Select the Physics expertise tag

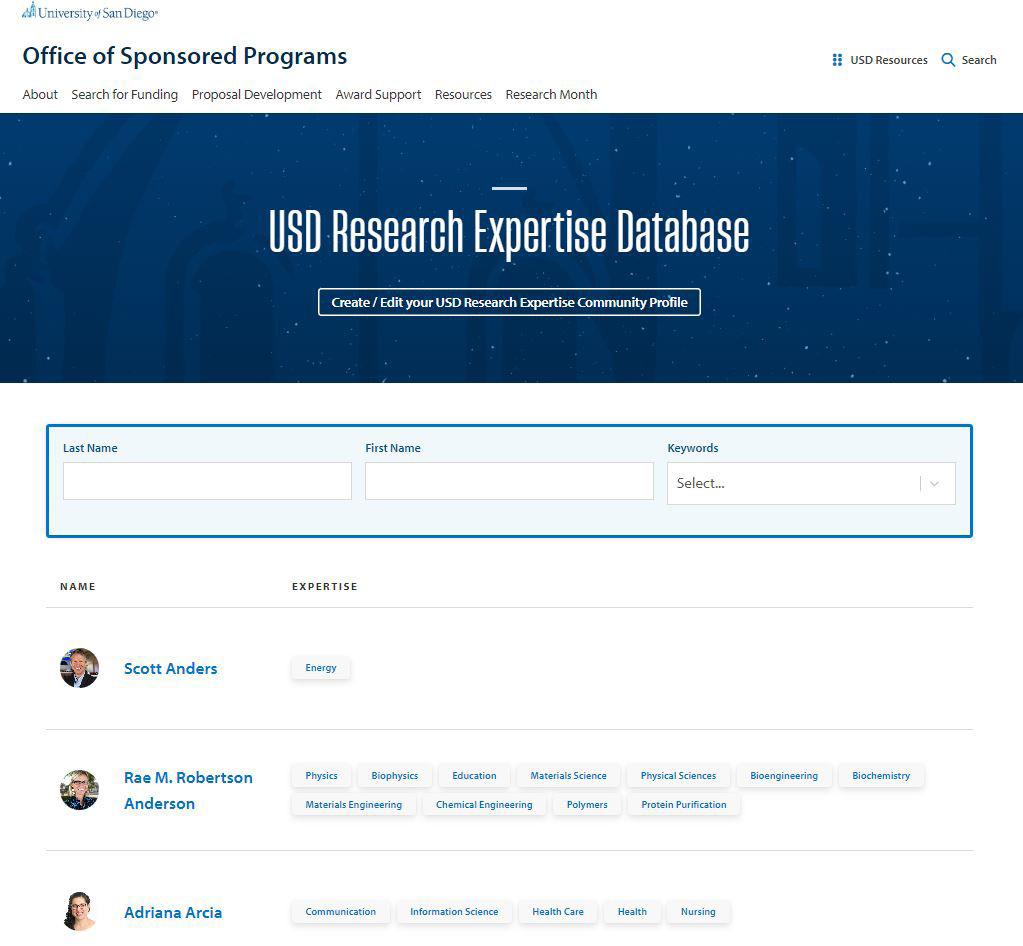[322, 776]
